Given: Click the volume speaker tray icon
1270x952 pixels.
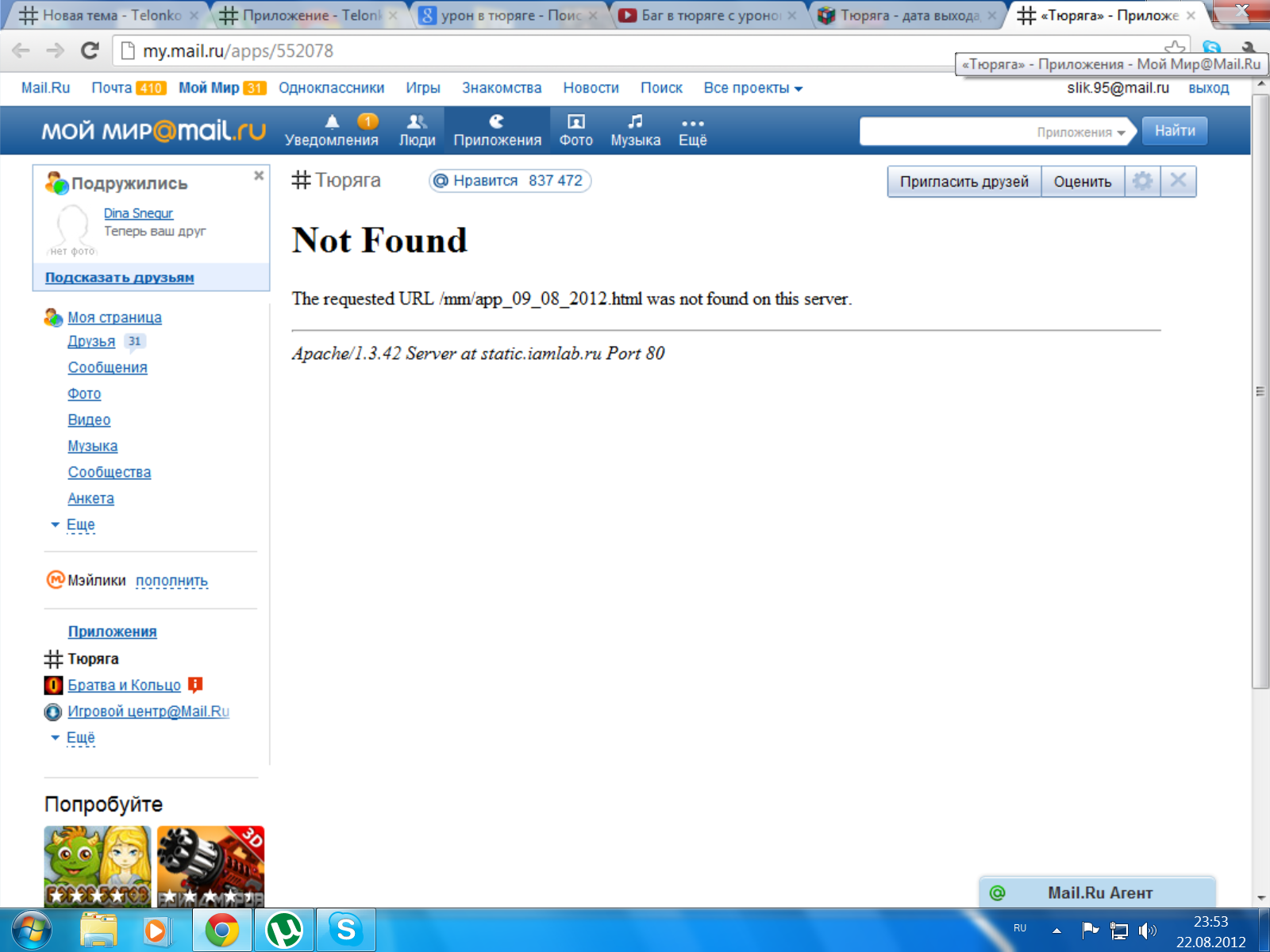Looking at the screenshot, I should point(1148,930).
